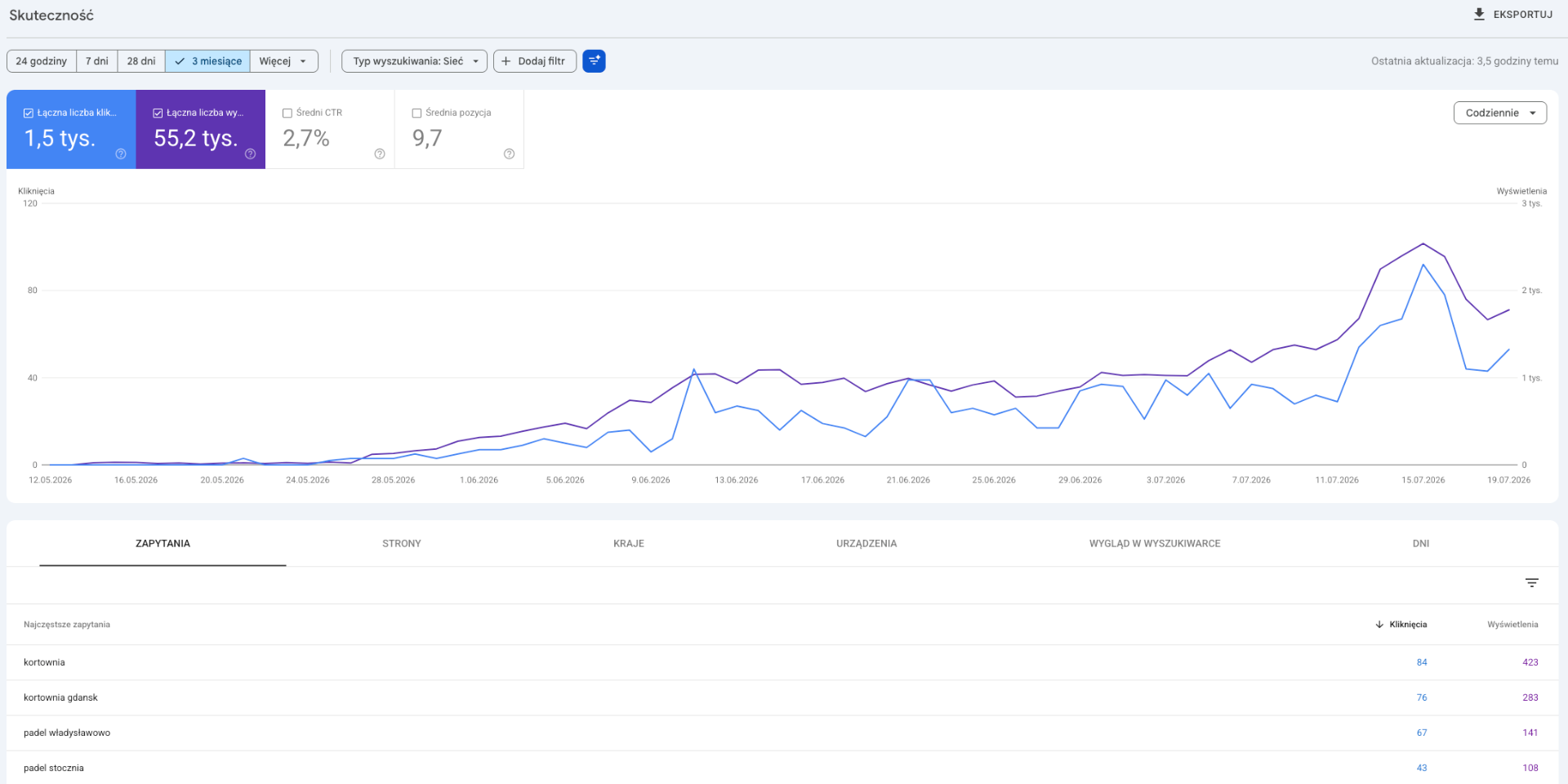The image size is (1568, 784).
Task: Click the impressions value 141
Action: coord(1530,733)
